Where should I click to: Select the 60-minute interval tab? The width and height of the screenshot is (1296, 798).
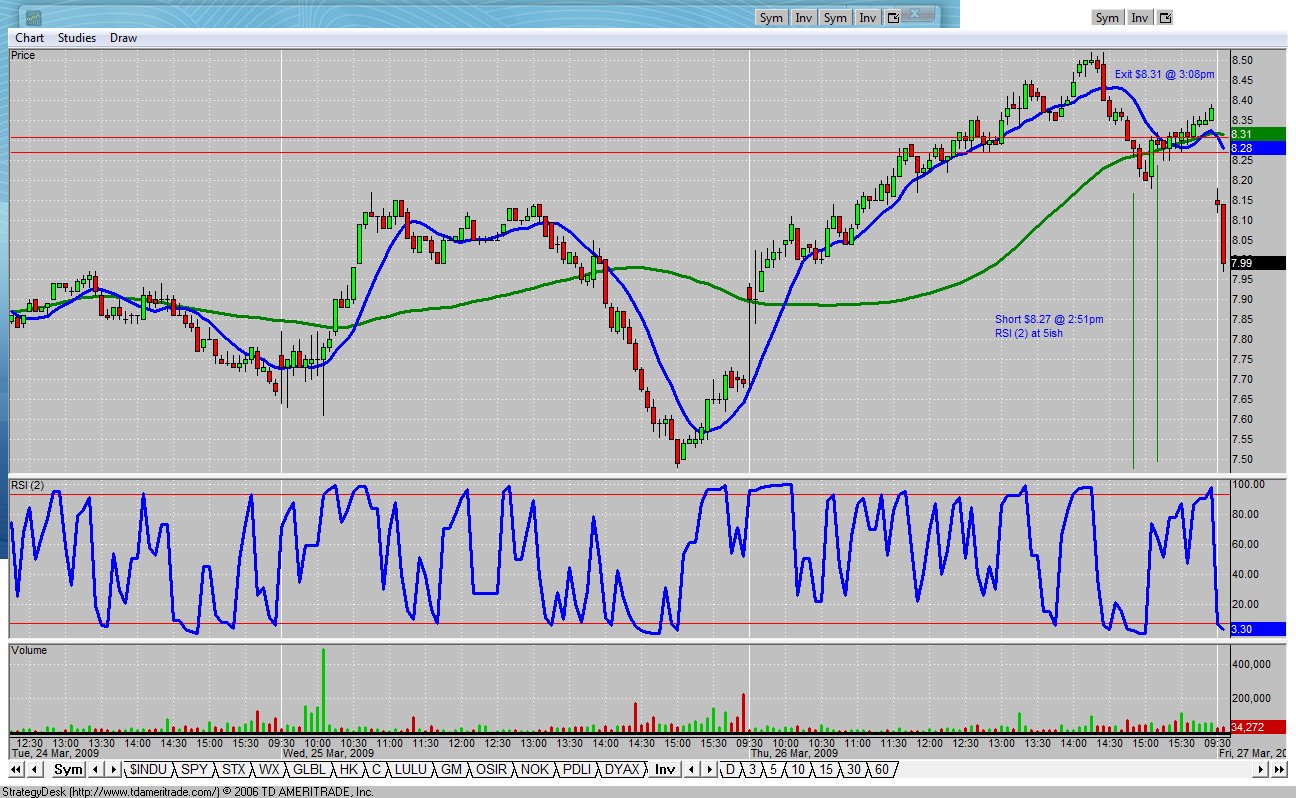882,769
